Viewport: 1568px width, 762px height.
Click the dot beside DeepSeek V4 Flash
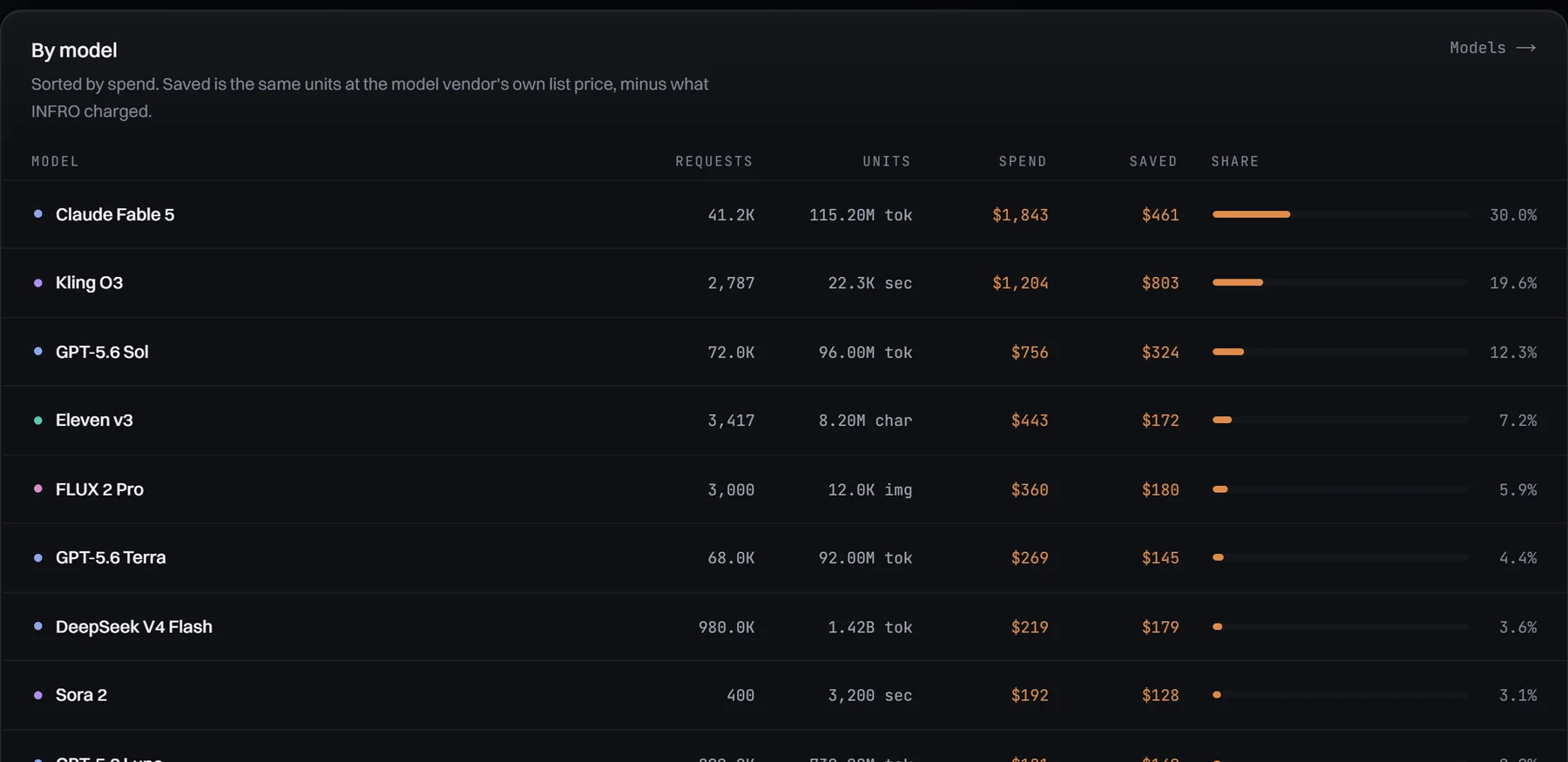click(37, 627)
